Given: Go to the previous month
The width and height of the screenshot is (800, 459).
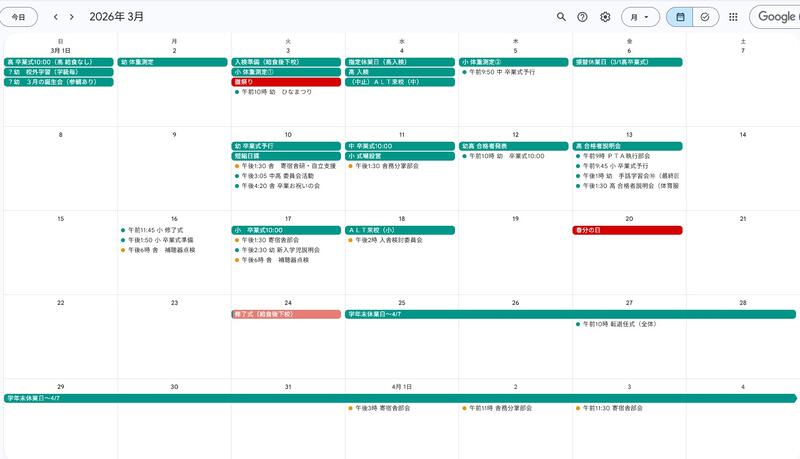Looking at the screenshot, I should [x=56, y=17].
